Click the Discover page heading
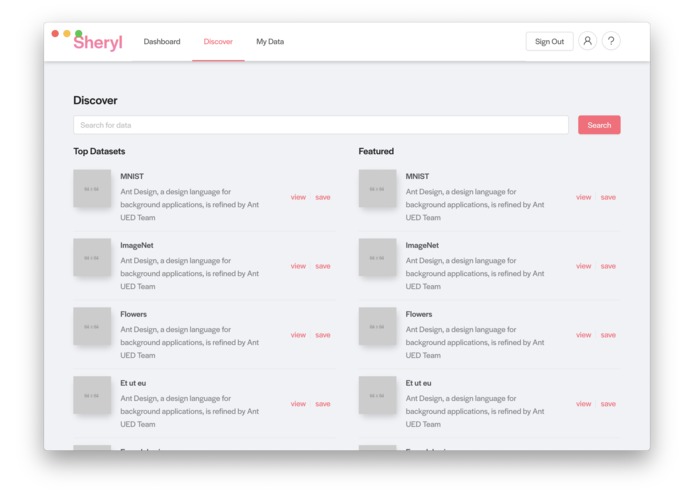This screenshot has height=494, width=695. (x=95, y=100)
